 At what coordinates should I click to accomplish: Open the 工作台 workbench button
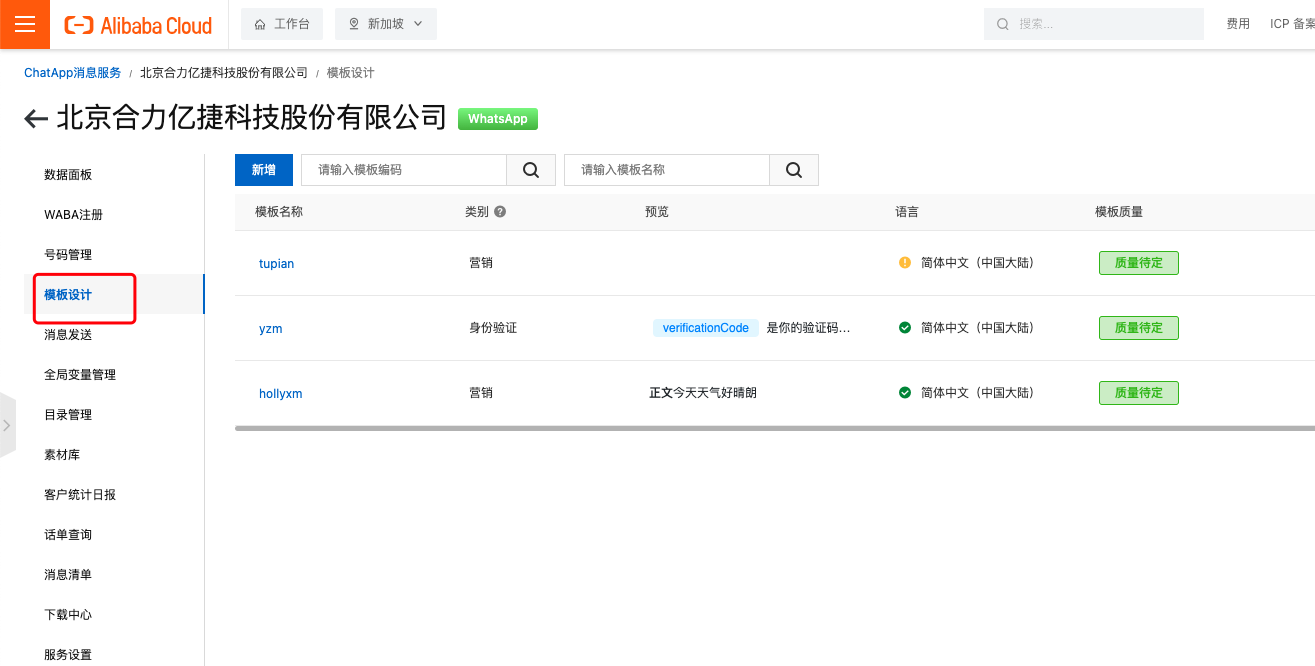[282, 24]
